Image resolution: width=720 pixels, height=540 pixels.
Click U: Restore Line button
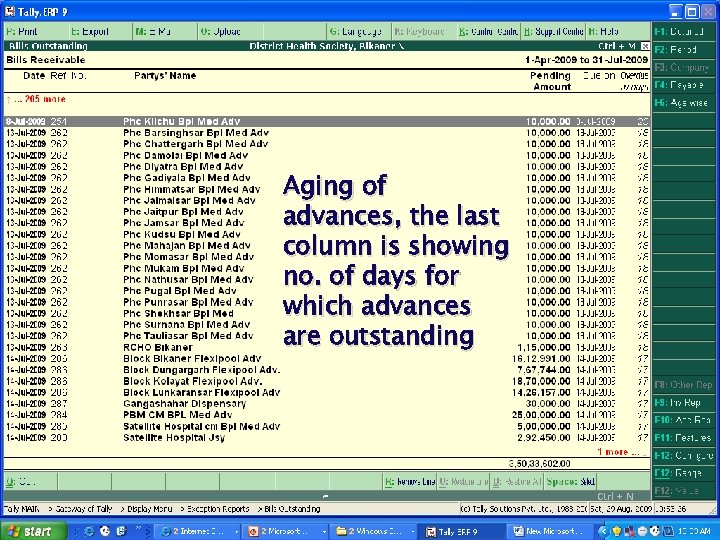tap(463, 482)
